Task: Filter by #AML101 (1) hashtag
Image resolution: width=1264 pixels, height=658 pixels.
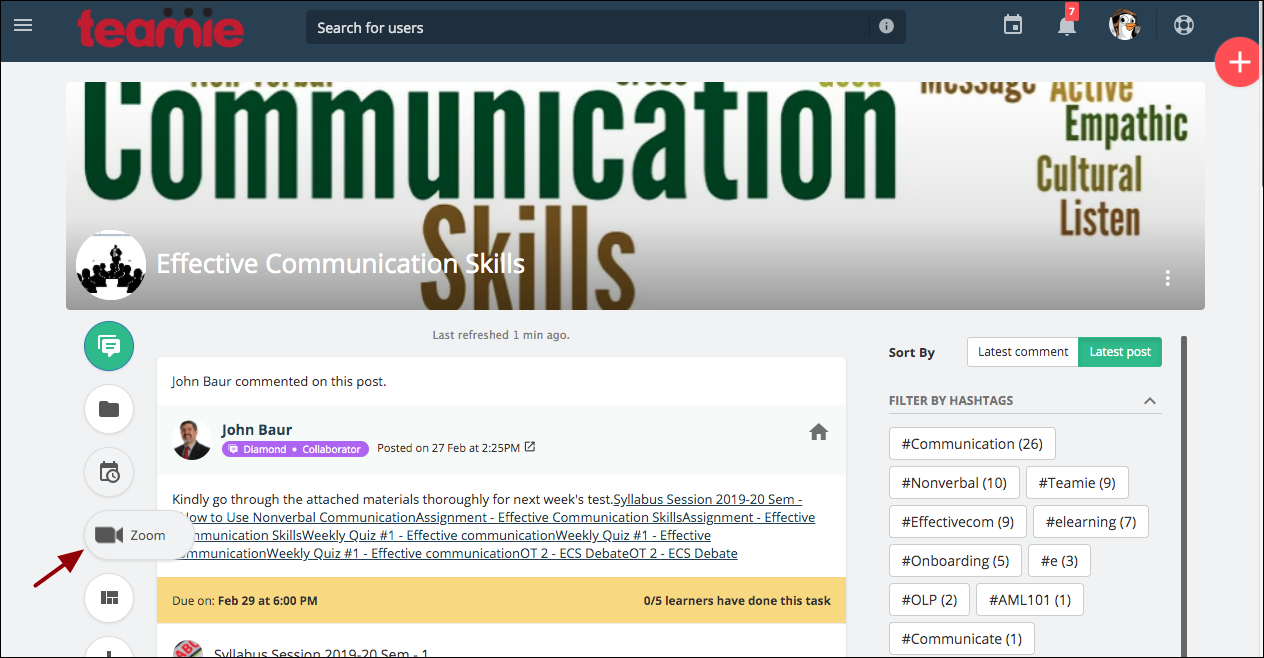Action: [1030, 600]
